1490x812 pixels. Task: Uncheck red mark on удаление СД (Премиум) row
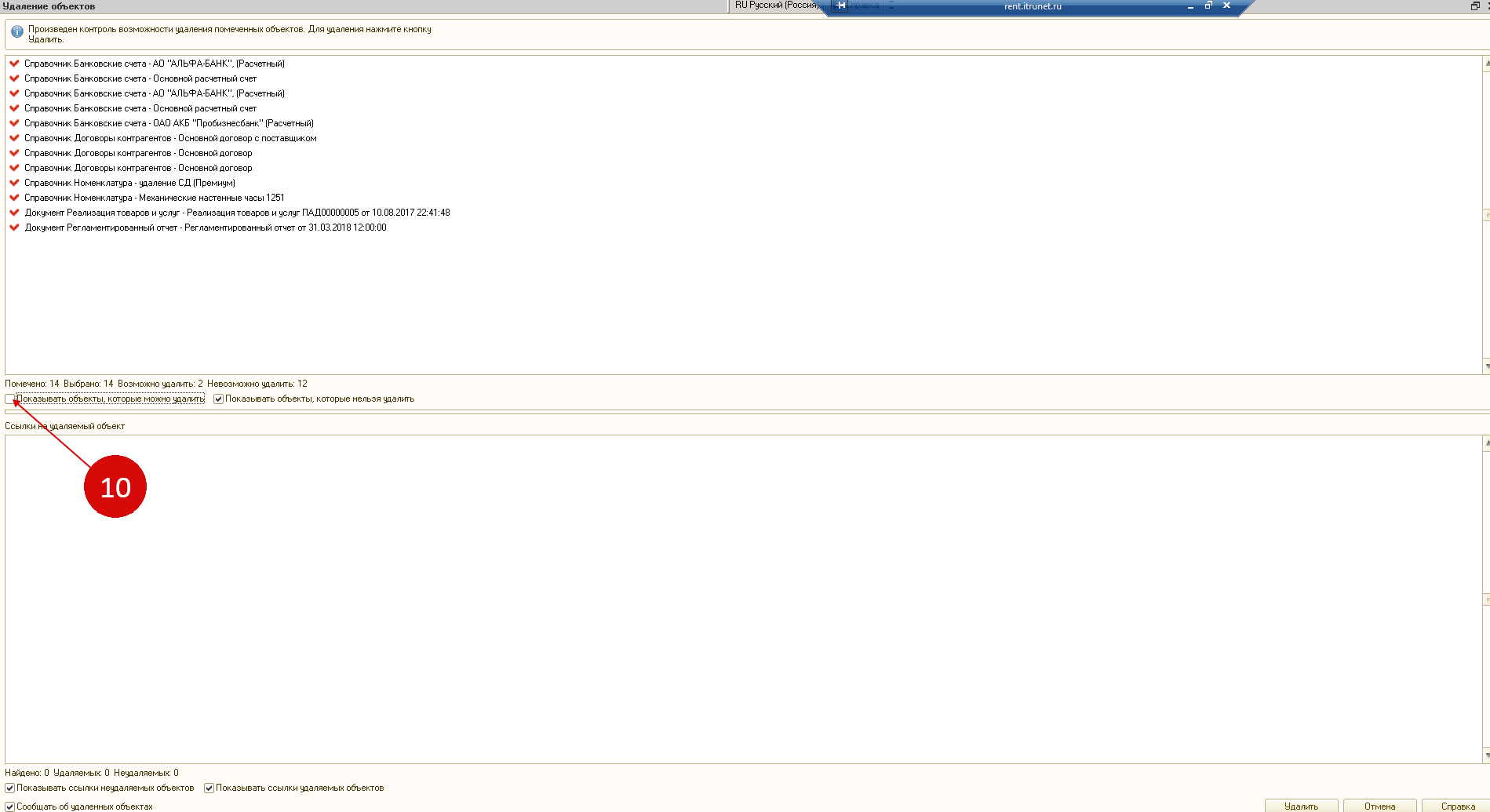click(x=14, y=183)
